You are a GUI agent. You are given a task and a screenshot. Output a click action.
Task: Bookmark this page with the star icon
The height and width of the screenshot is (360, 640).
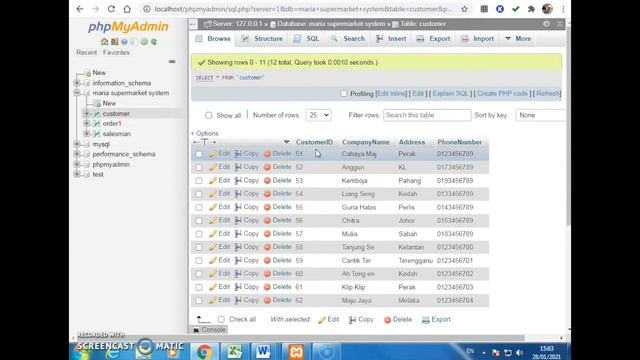click(464, 9)
